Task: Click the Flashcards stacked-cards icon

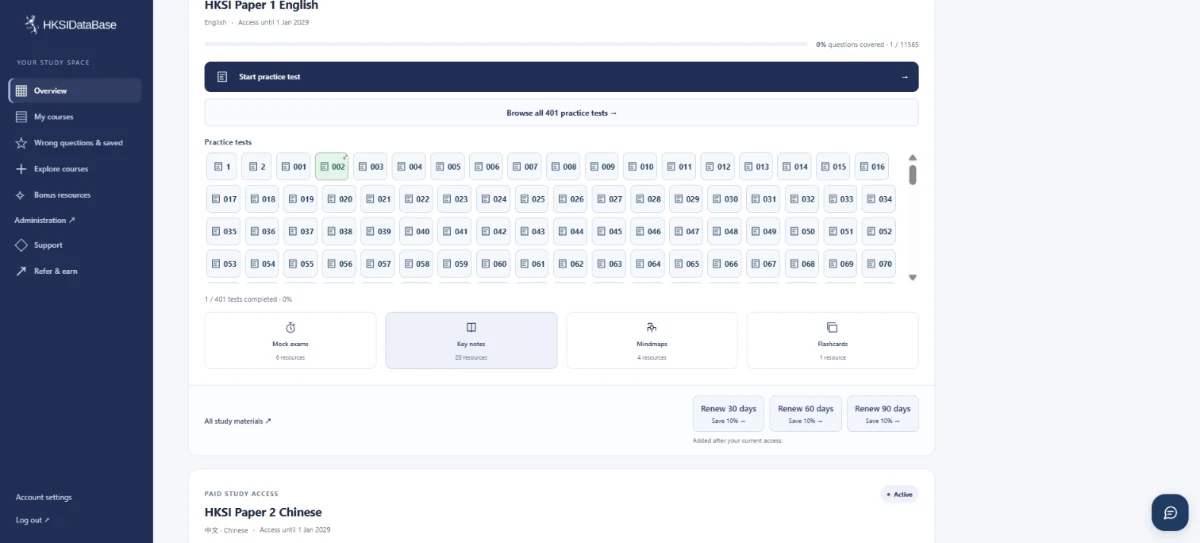Action: click(x=832, y=327)
